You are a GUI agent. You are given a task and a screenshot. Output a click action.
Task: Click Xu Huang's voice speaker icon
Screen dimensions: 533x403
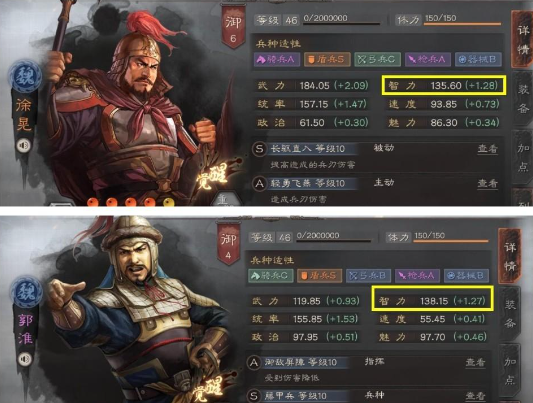[24, 146]
